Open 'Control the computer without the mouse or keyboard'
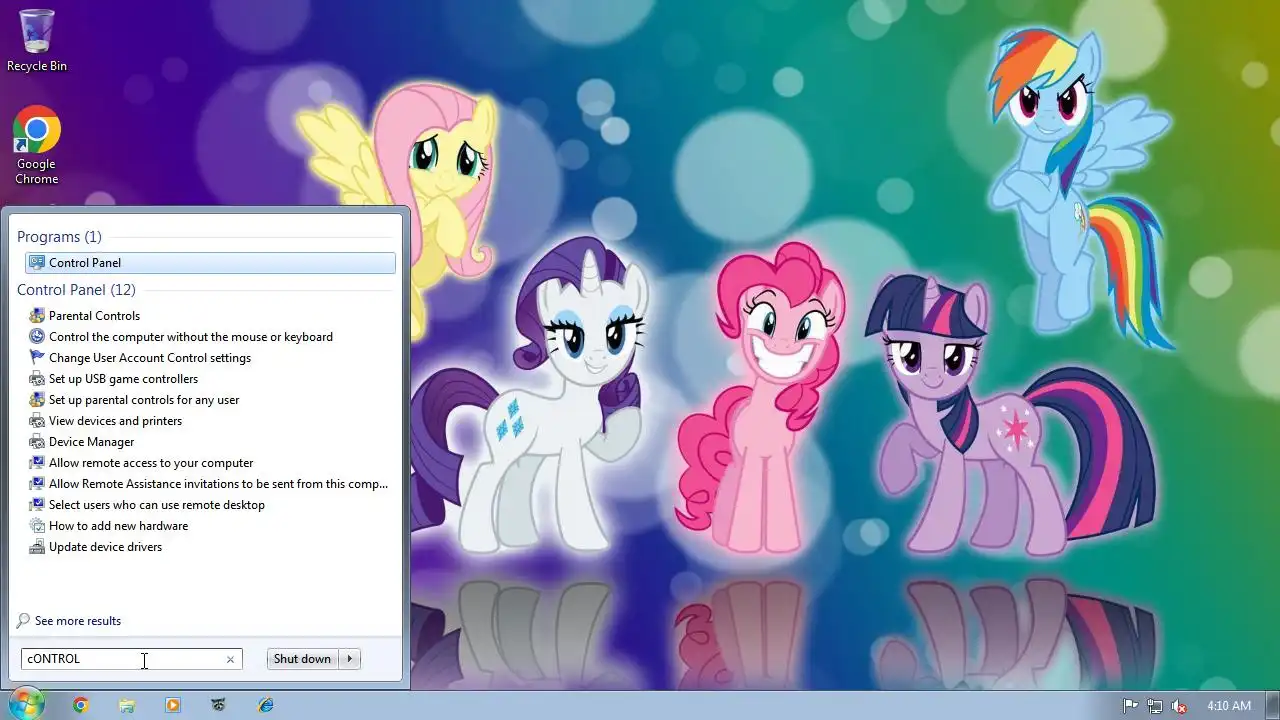The image size is (1280, 720). point(191,337)
